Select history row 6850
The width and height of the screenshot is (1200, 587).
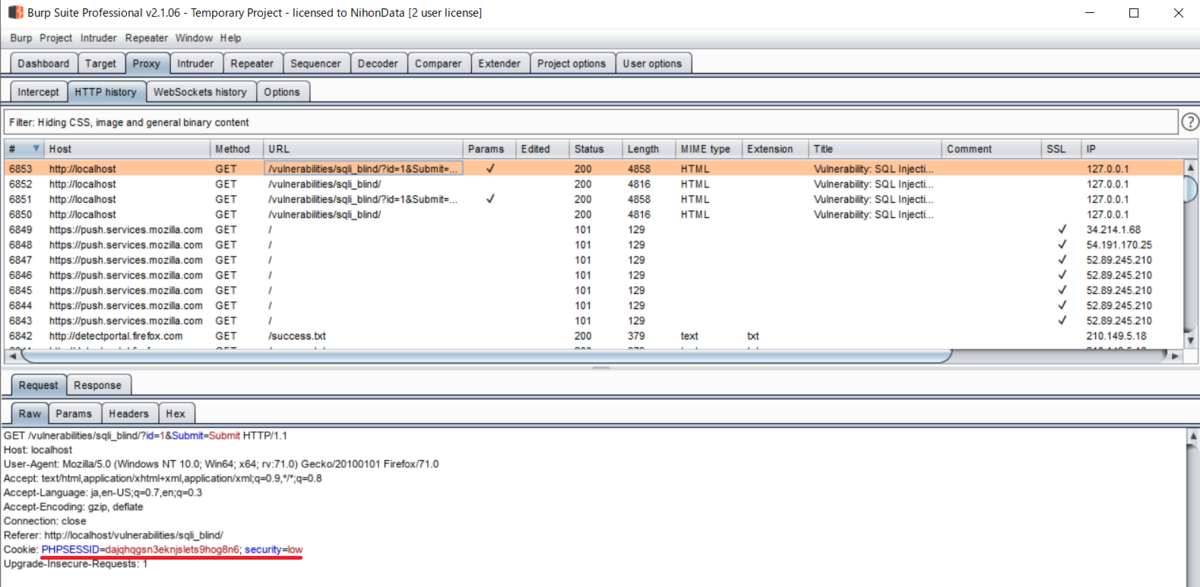(592, 214)
